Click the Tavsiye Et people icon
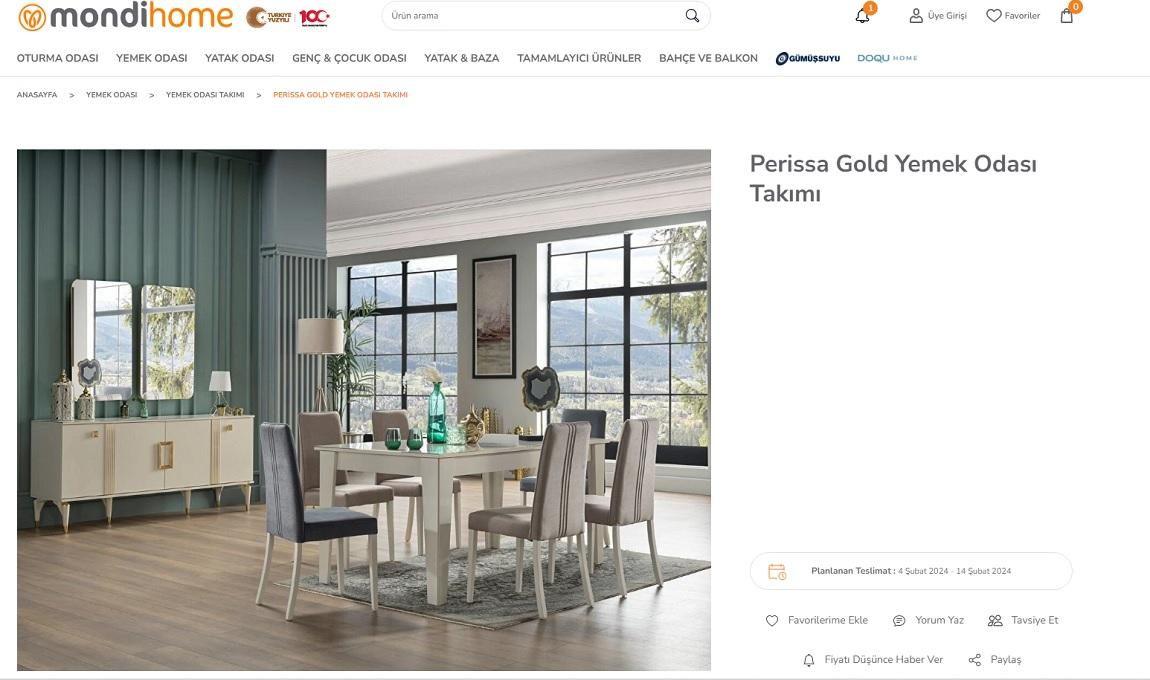The height and width of the screenshot is (680, 1150). [x=995, y=621]
